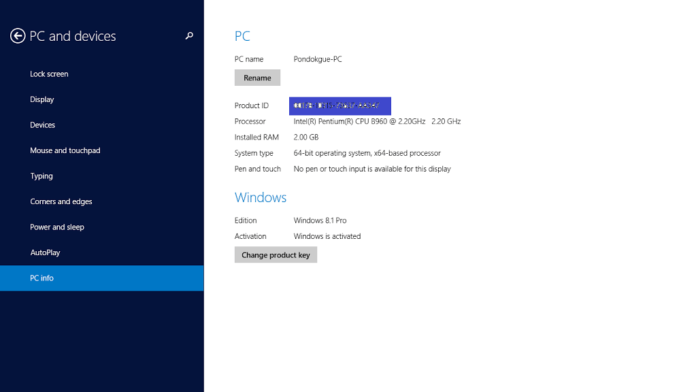Screen dimensions: 696x392
Task: Click the Installed RAM label
Action: 257,137
